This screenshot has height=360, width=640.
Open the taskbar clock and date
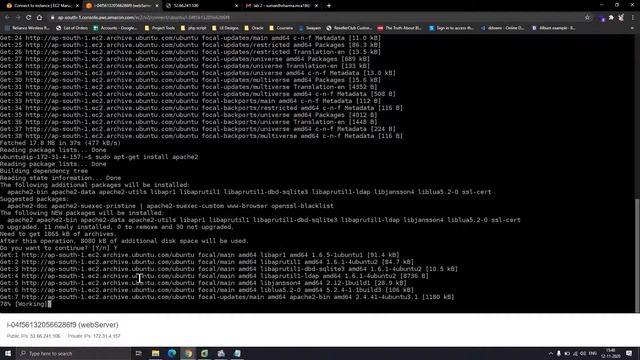point(611,353)
